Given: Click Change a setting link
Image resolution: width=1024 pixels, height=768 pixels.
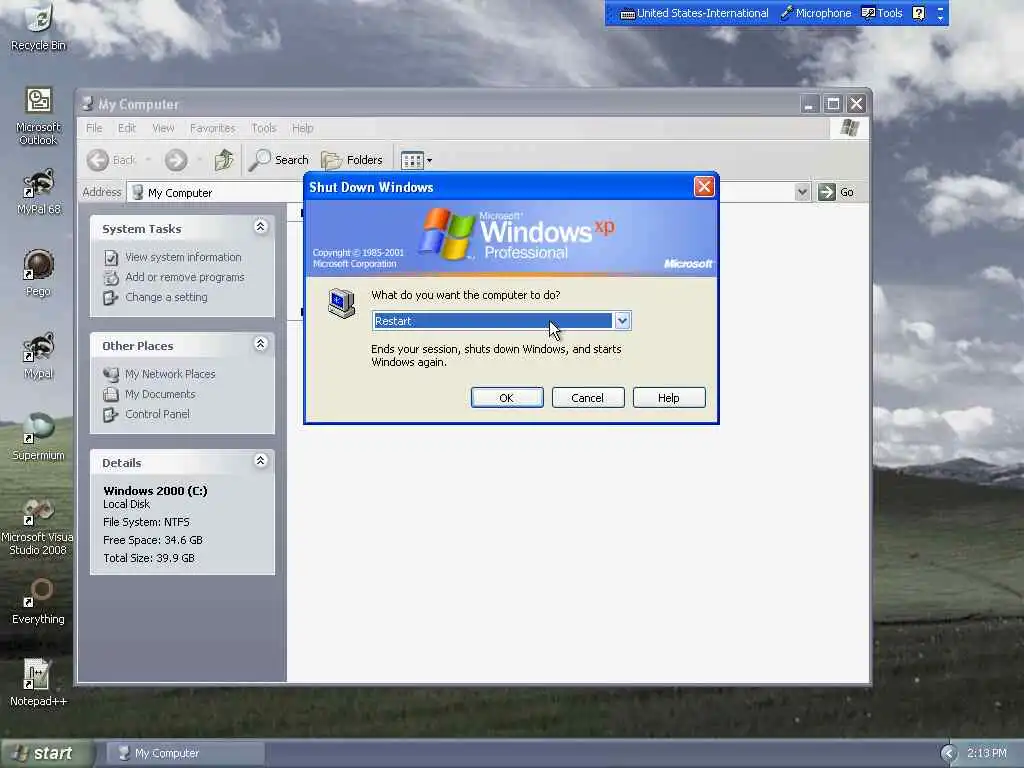Looking at the screenshot, I should point(167,297).
